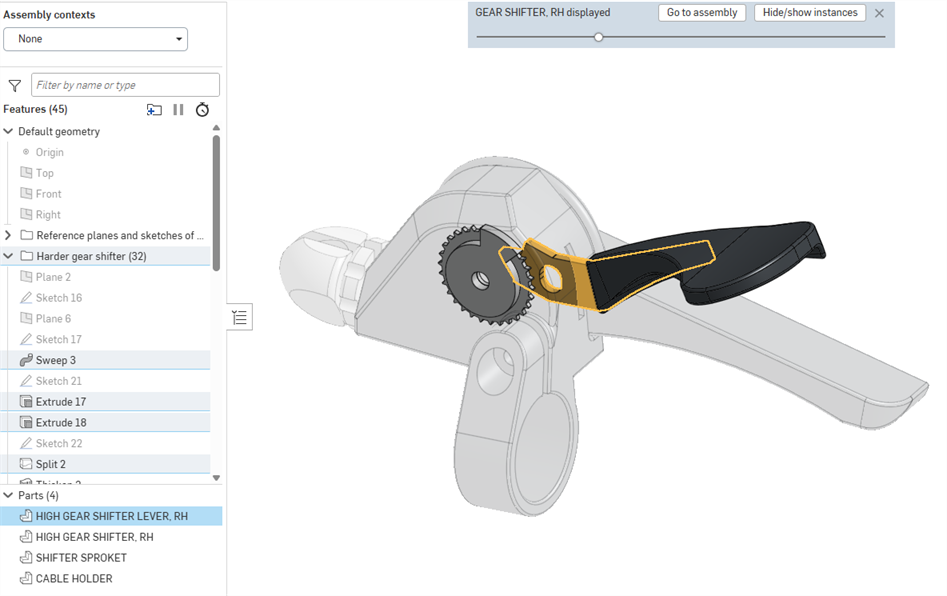
Task: Click the filter funnel icon
Action: (14, 86)
